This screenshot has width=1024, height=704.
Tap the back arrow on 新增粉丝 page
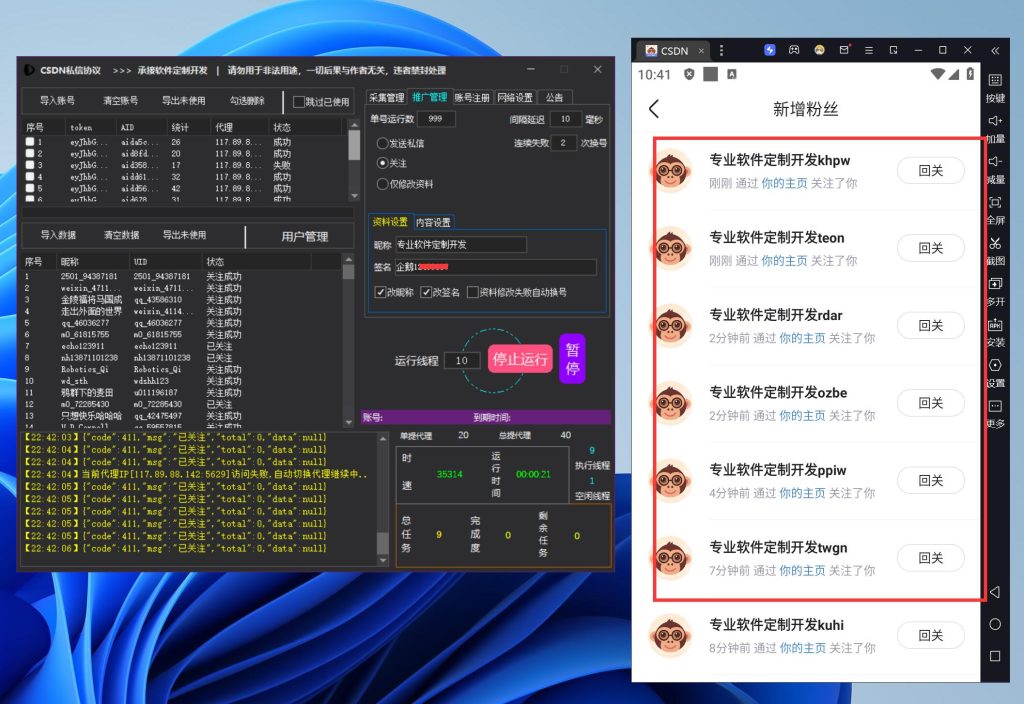click(x=654, y=109)
